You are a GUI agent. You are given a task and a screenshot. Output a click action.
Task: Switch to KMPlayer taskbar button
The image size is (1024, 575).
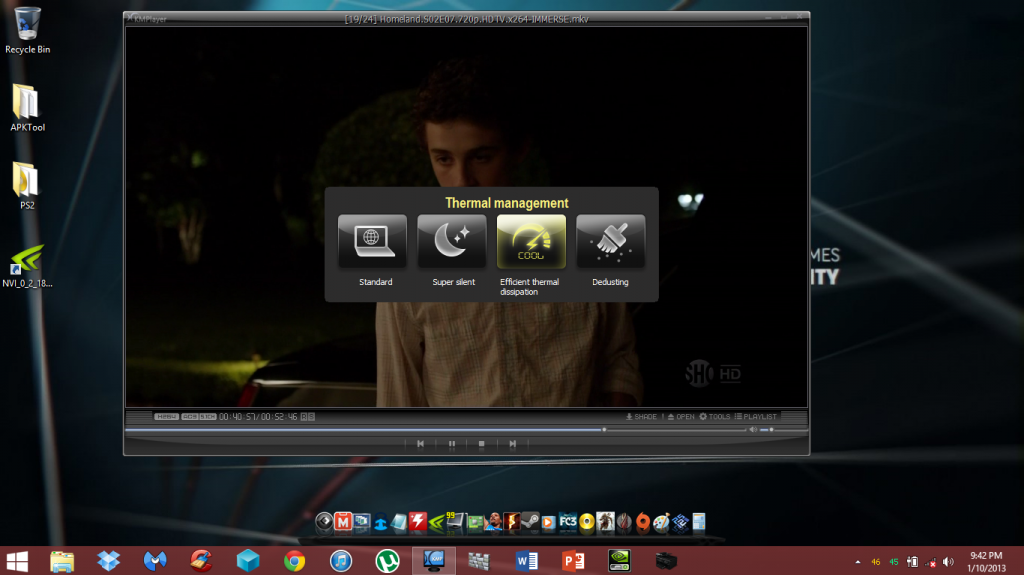click(434, 561)
